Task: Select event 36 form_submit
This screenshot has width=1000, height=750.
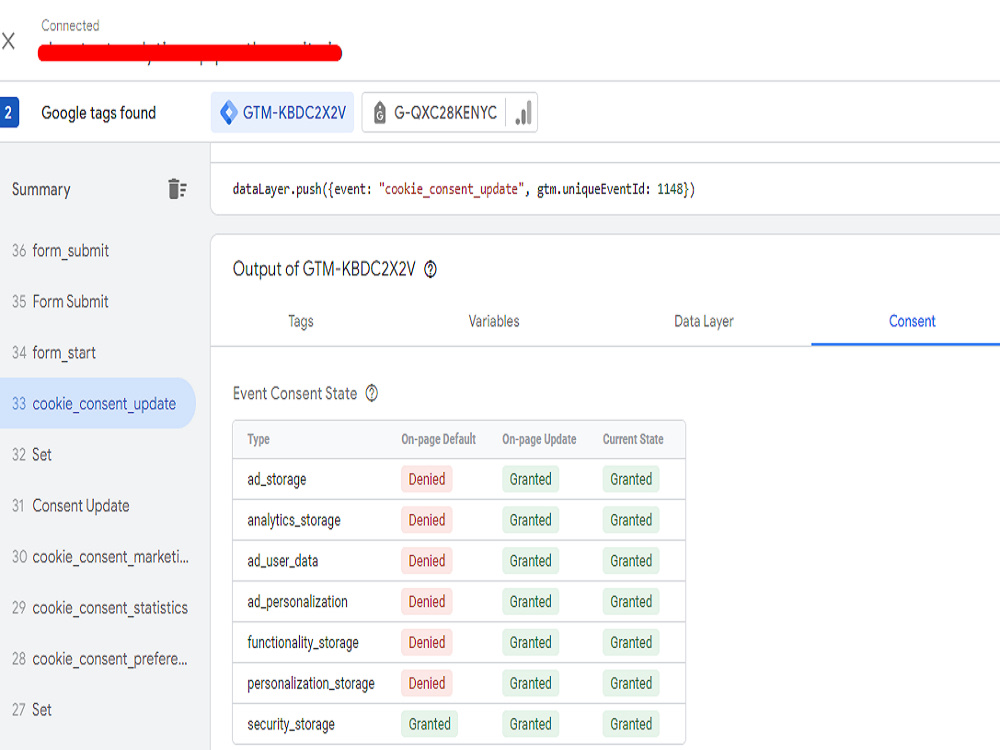Action: coord(98,251)
